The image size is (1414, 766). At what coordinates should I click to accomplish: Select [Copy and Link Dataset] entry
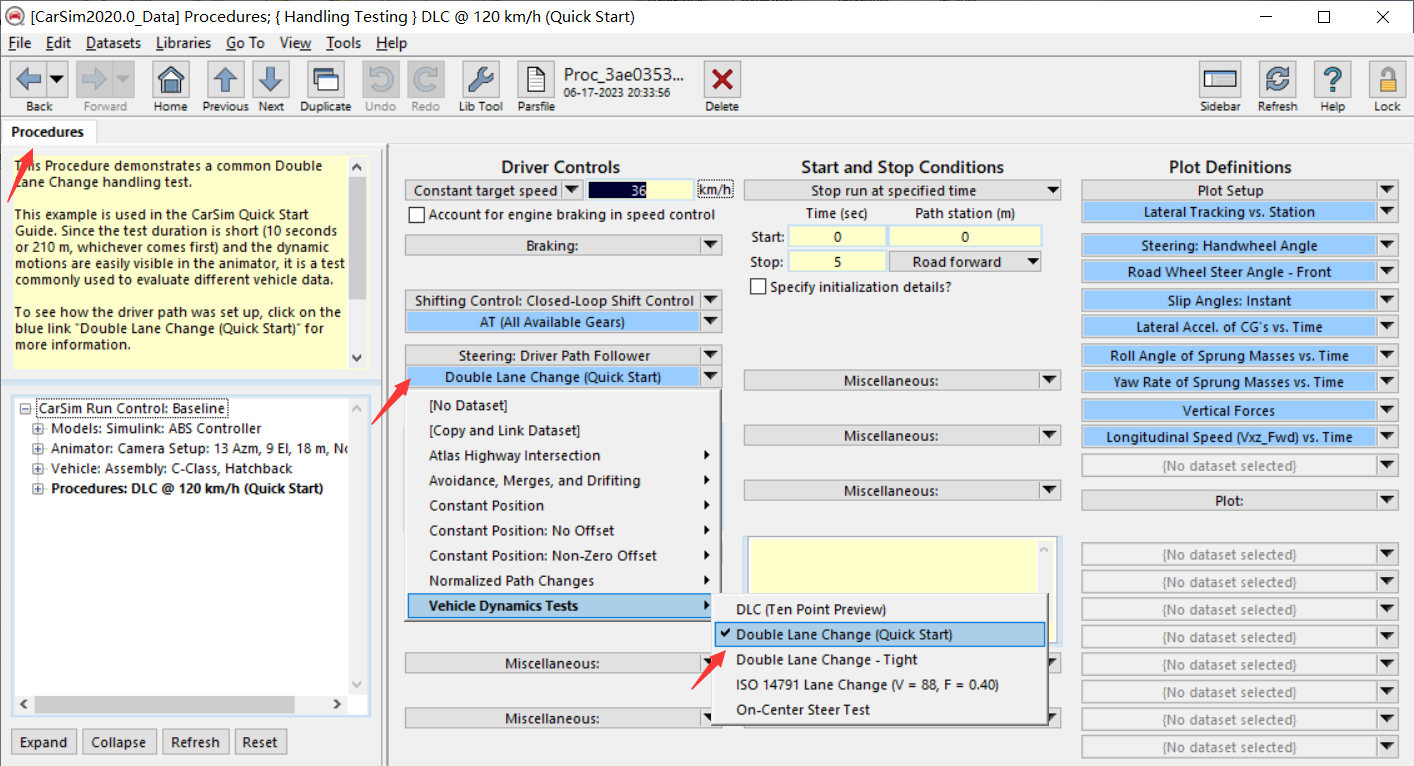(x=504, y=430)
